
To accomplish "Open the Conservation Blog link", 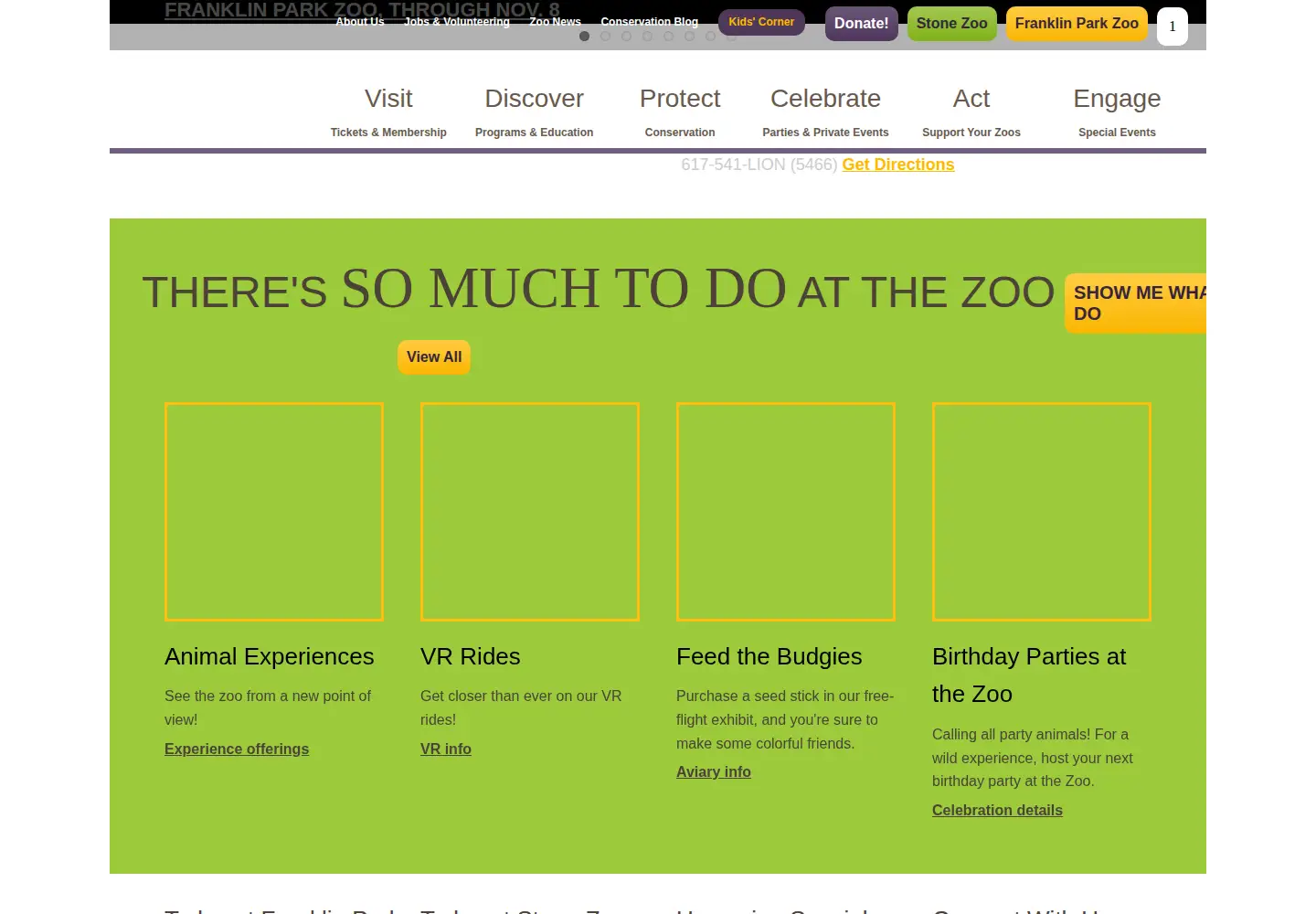I will [649, 22].
